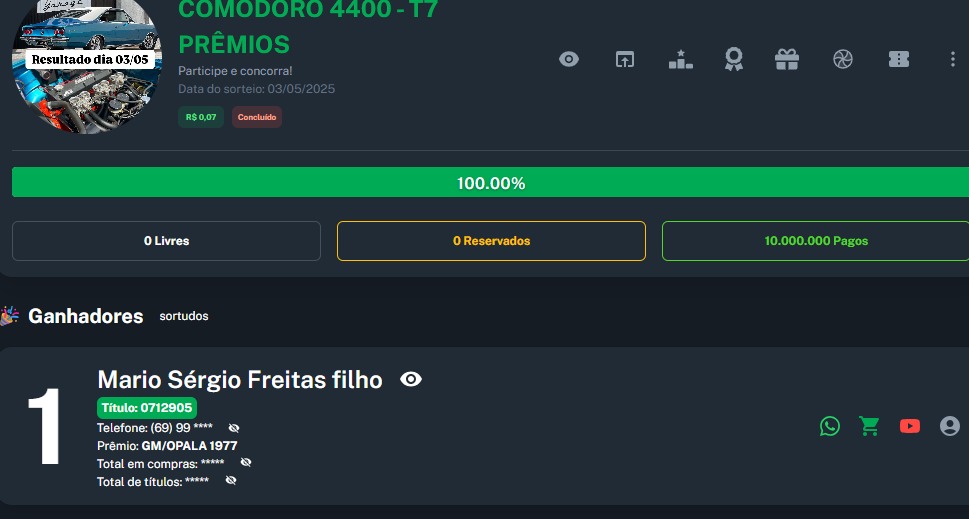This screenshot has height=519, width=969.
Task: Show the hidden Total em compras value
Action: point(246,463)
